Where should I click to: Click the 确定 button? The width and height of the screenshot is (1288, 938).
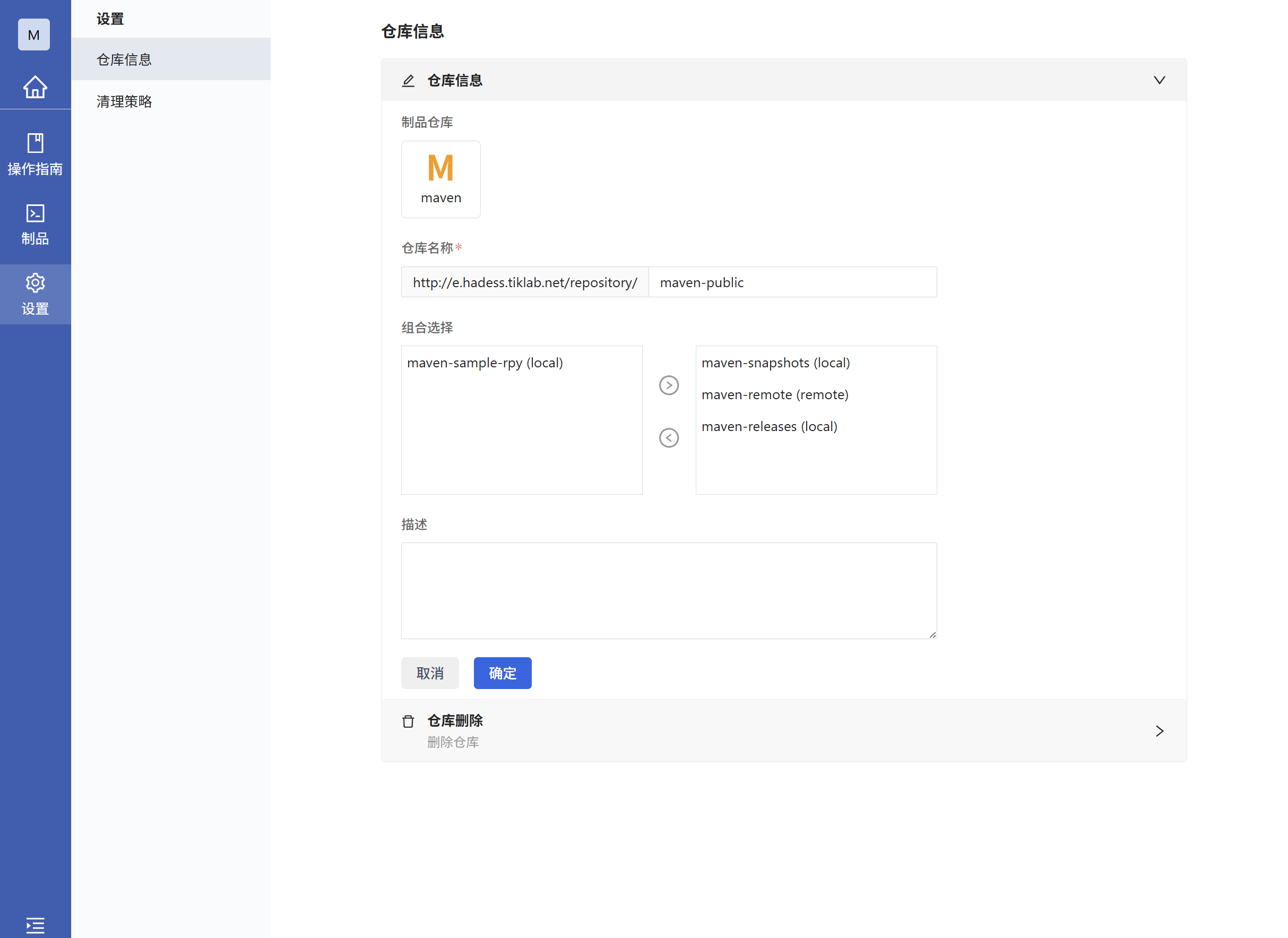(x=502, y=673)
